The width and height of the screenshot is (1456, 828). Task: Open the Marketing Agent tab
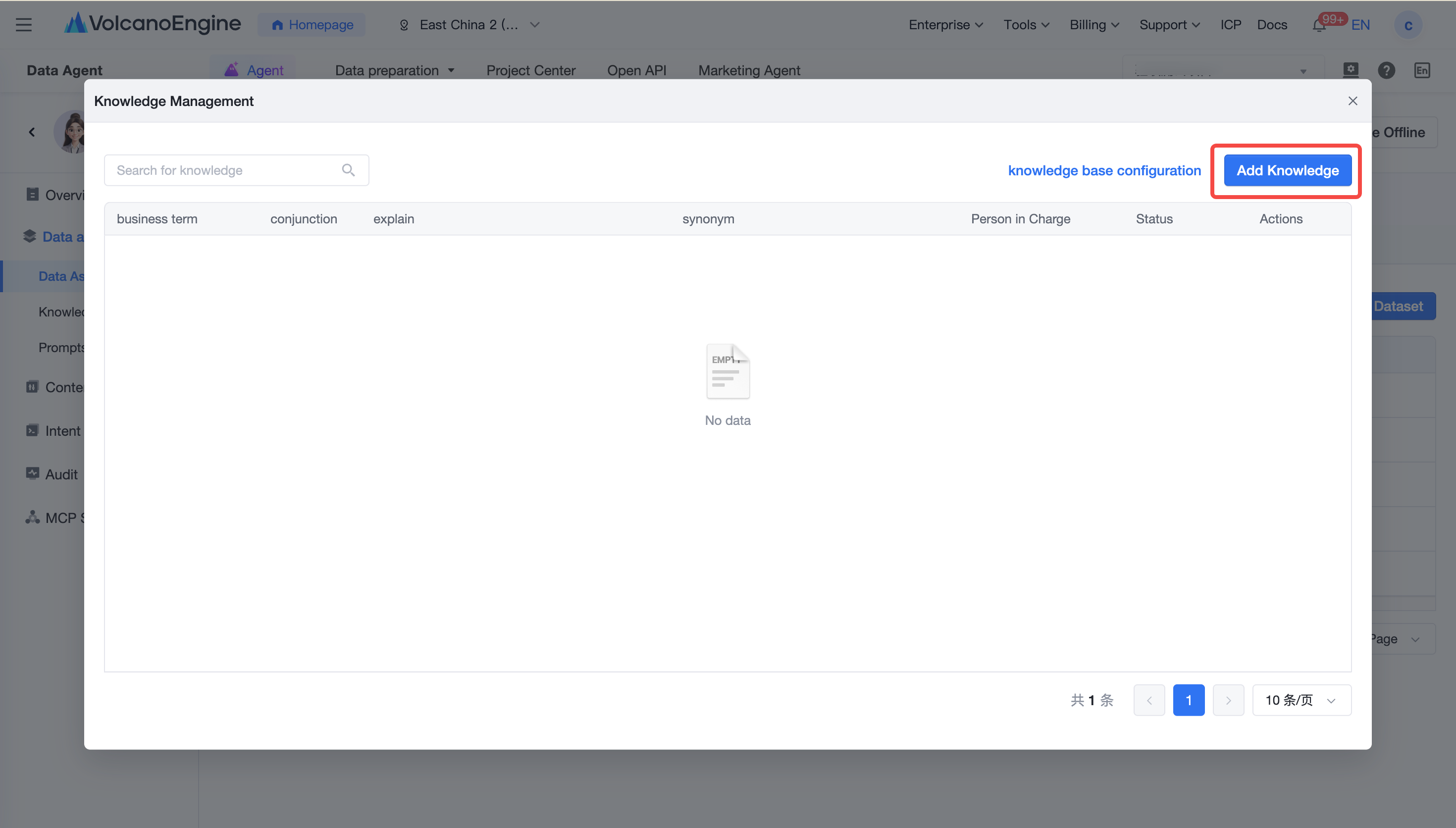click(749, 70)
